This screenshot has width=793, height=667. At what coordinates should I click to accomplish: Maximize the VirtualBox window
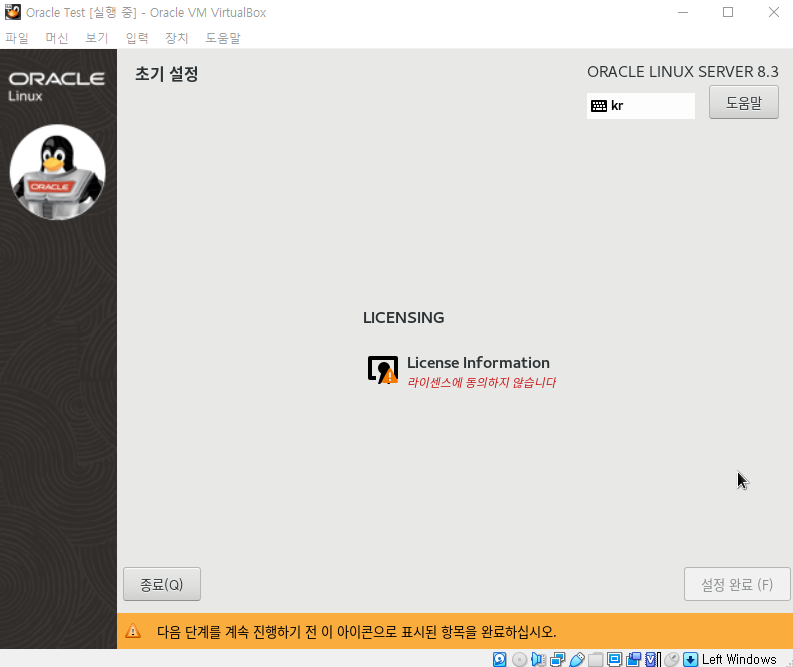pyautogui.click(x=728, y=12)
